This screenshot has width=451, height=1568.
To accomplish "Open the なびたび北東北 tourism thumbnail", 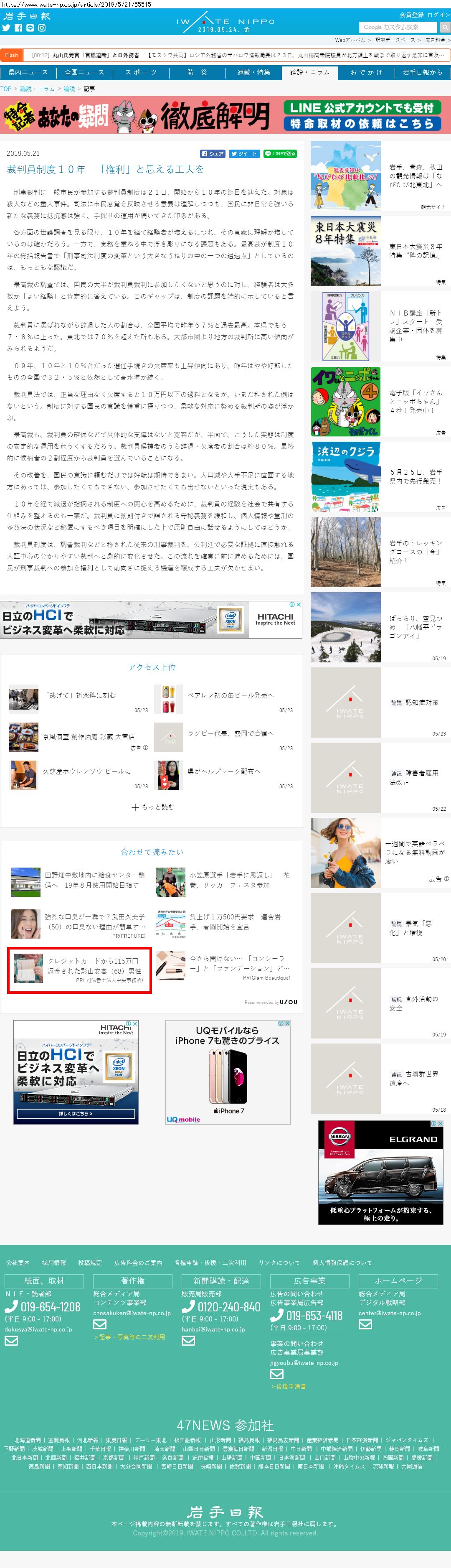I will pos(346,176).
